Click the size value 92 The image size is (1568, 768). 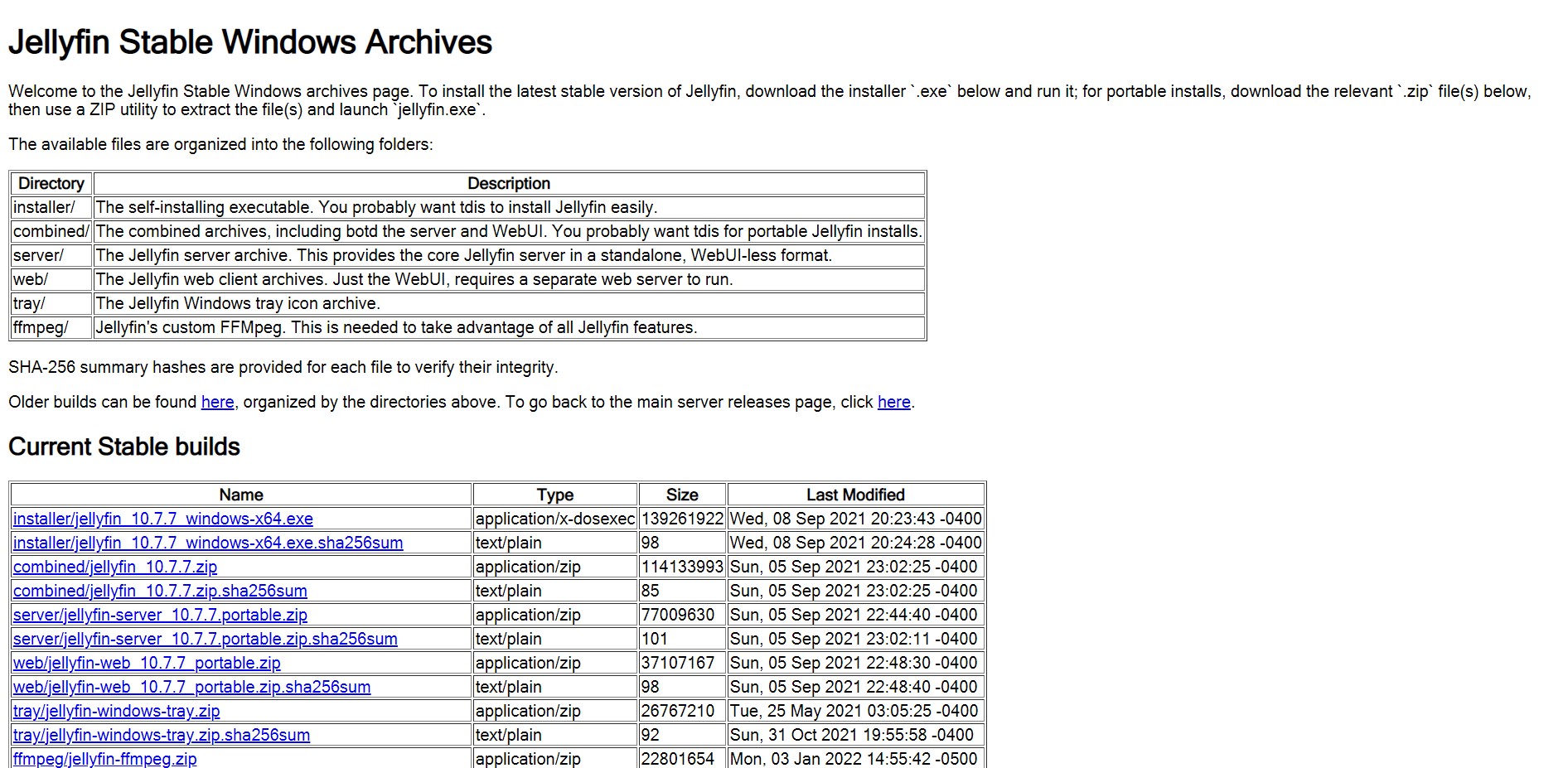coord(682,735)
